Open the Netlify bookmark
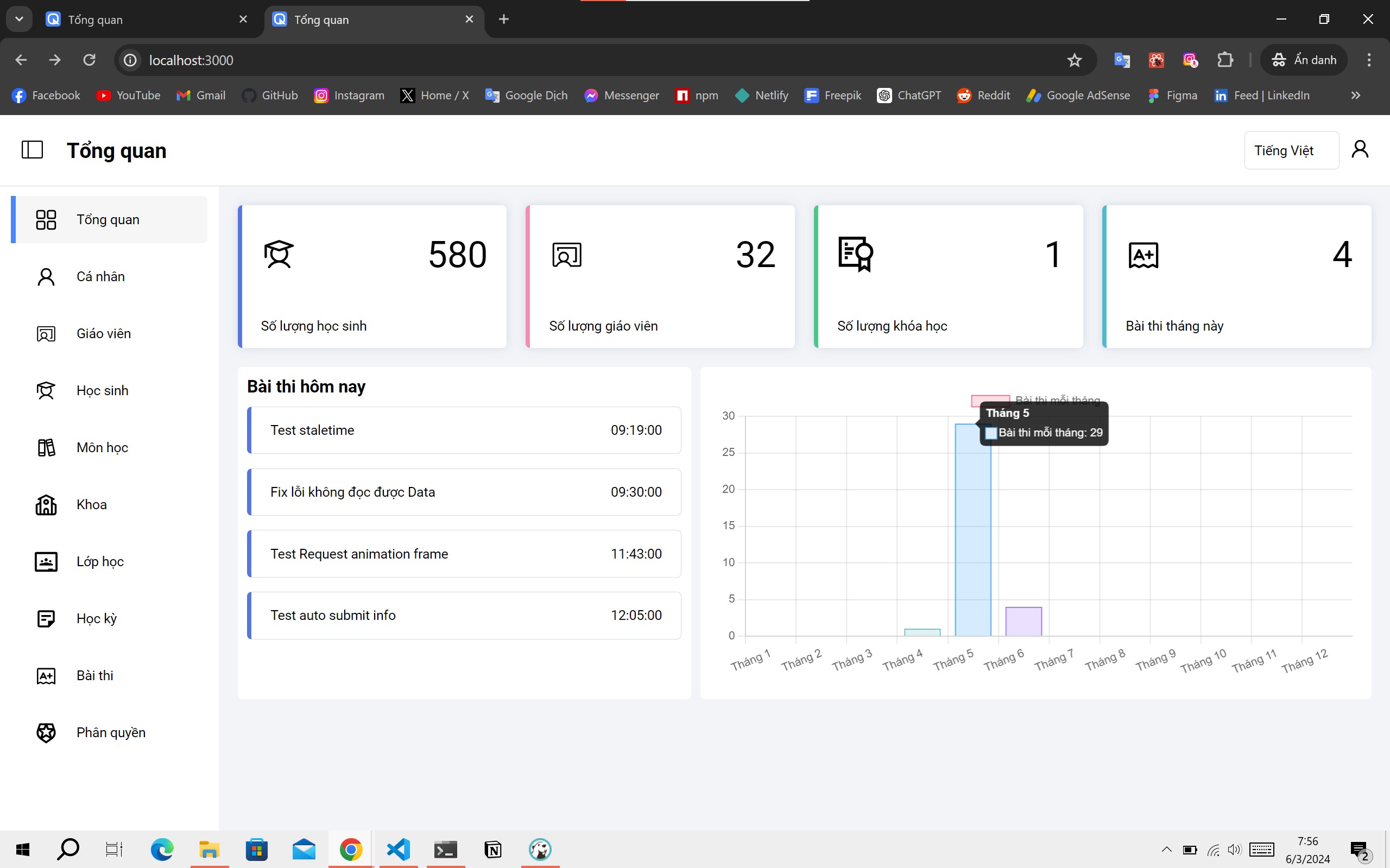Screen dimensions: 1390x868 click(762, 96)
